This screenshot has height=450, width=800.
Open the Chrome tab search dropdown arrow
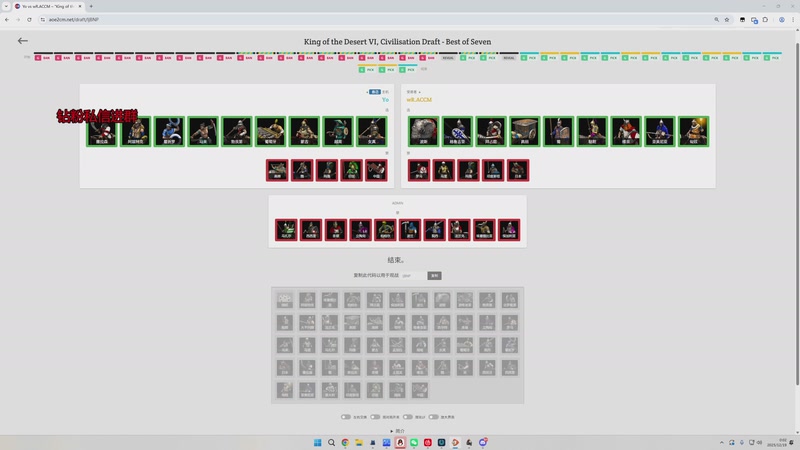(6, 6)
